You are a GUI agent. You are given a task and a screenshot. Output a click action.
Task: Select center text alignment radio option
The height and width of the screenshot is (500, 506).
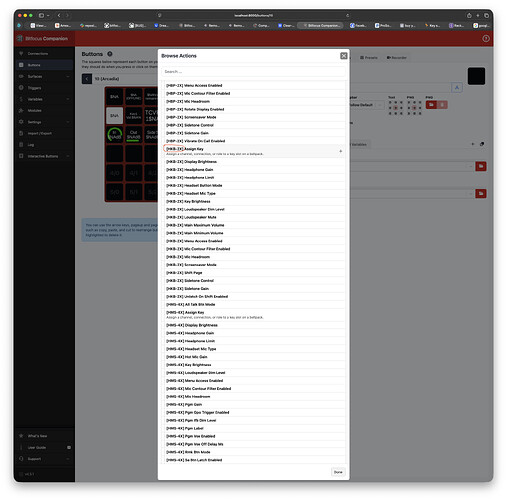tap(395, 108)
